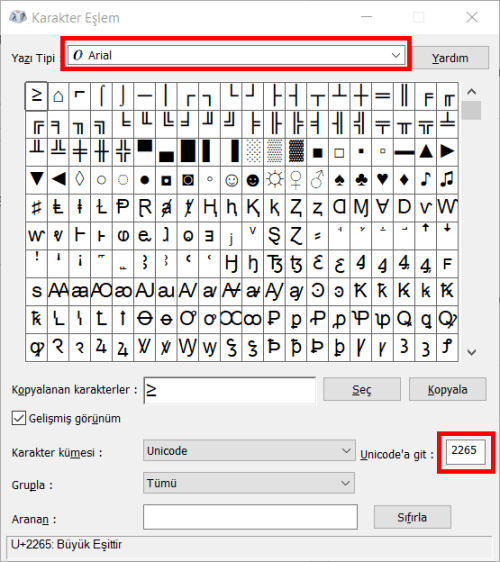
Task: Choose the lozenge diamond outline character
Action: point(80,180)
